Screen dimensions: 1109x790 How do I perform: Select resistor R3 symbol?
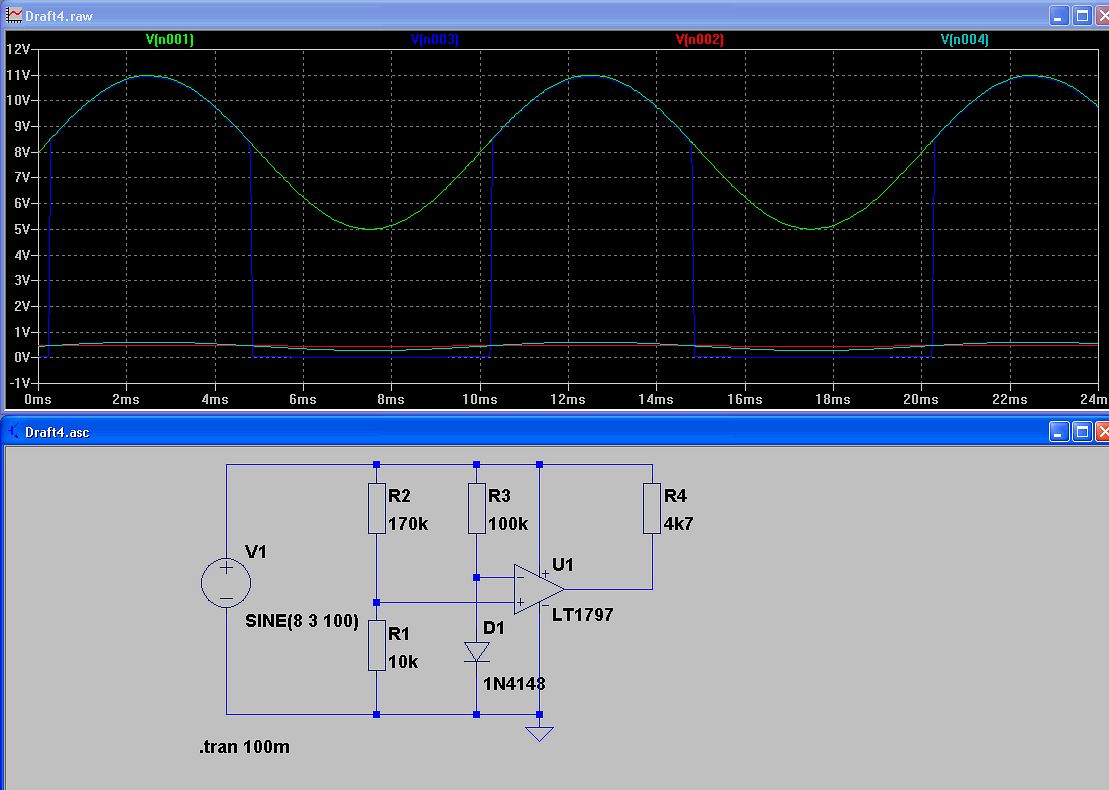pyautogui.click(x=477, y=508)
